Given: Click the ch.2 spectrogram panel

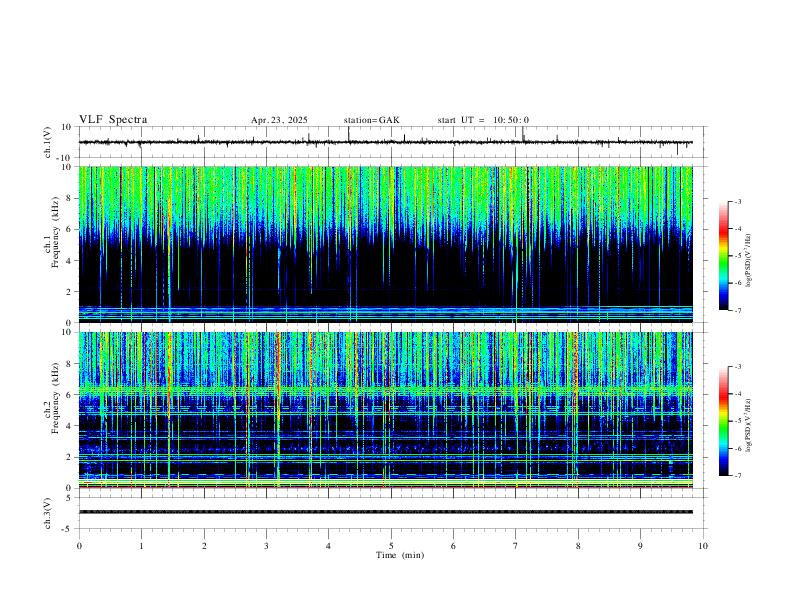Looking at the screenshot, I should coord(386,410).
